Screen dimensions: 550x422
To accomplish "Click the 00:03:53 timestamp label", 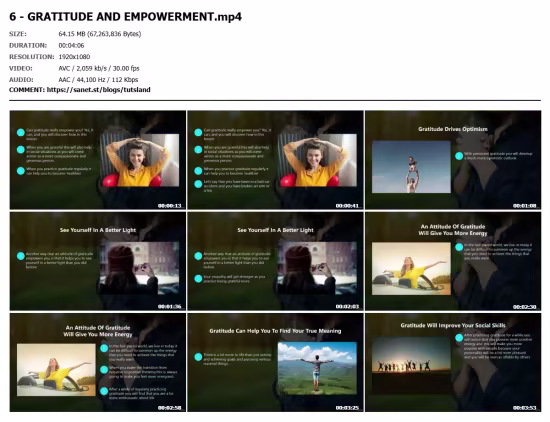I will click(x=525, y=408).
